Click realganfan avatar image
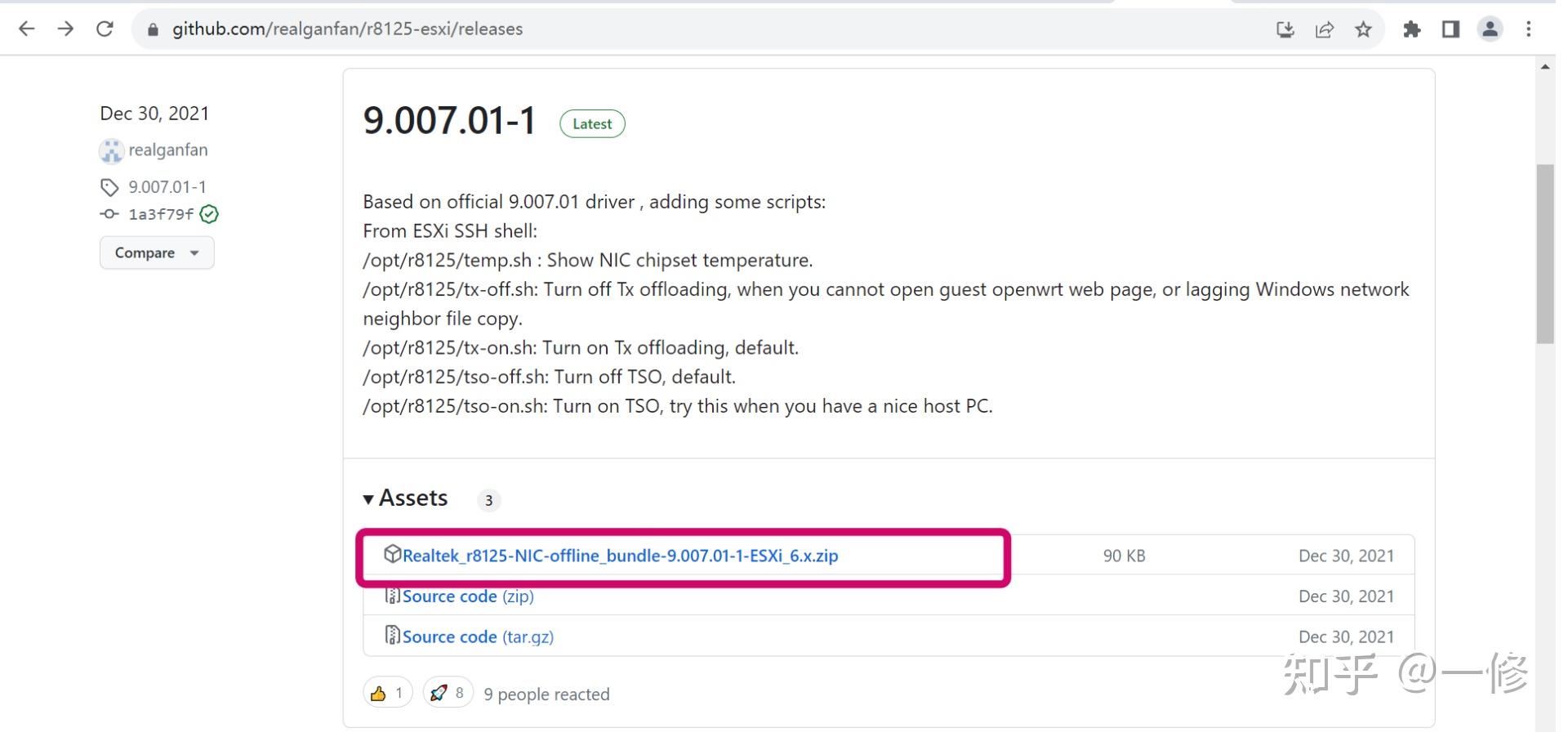The width and height of the screenshot is (1568, 737). [x=111, y=150]
